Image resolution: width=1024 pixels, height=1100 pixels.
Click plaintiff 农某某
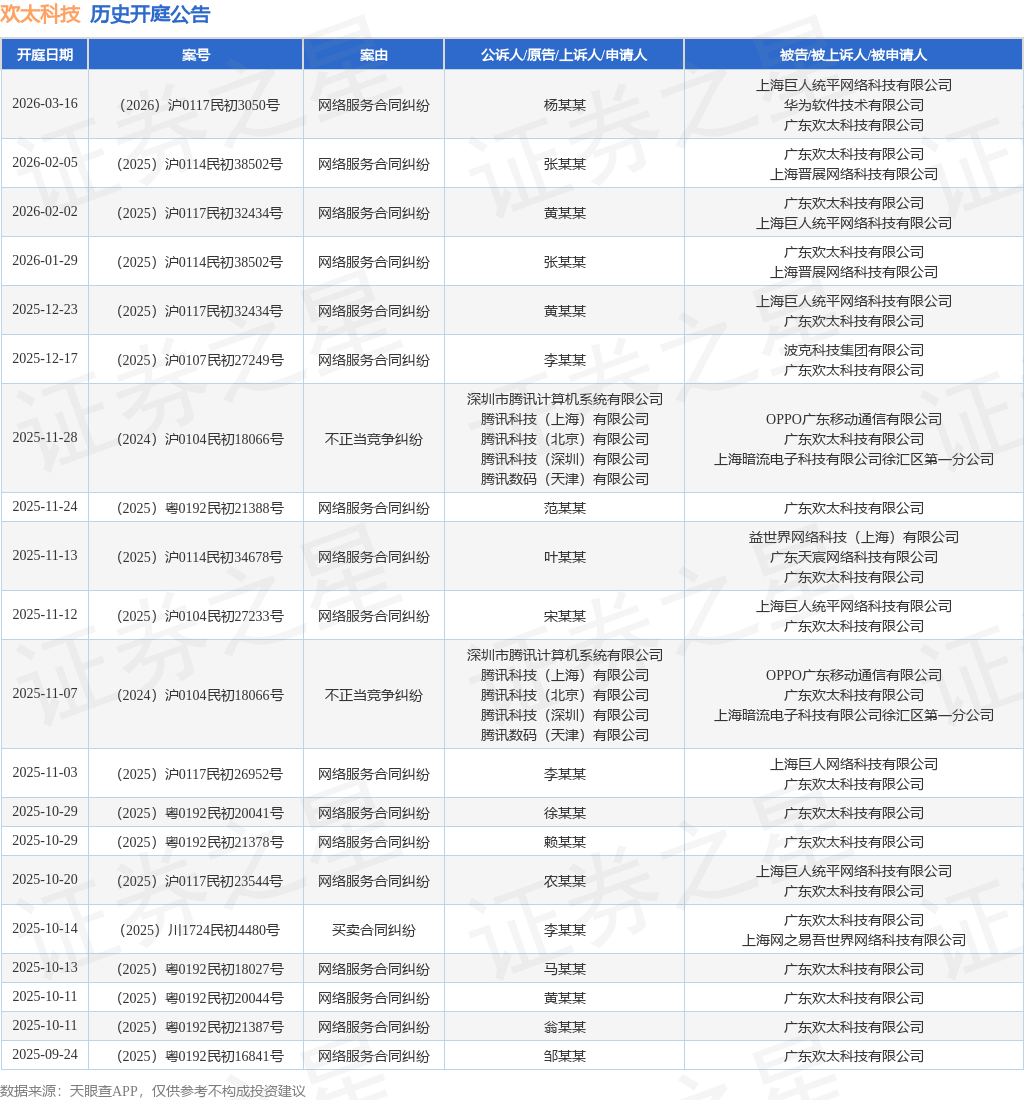pyautogui.click(x=565, y=881)
